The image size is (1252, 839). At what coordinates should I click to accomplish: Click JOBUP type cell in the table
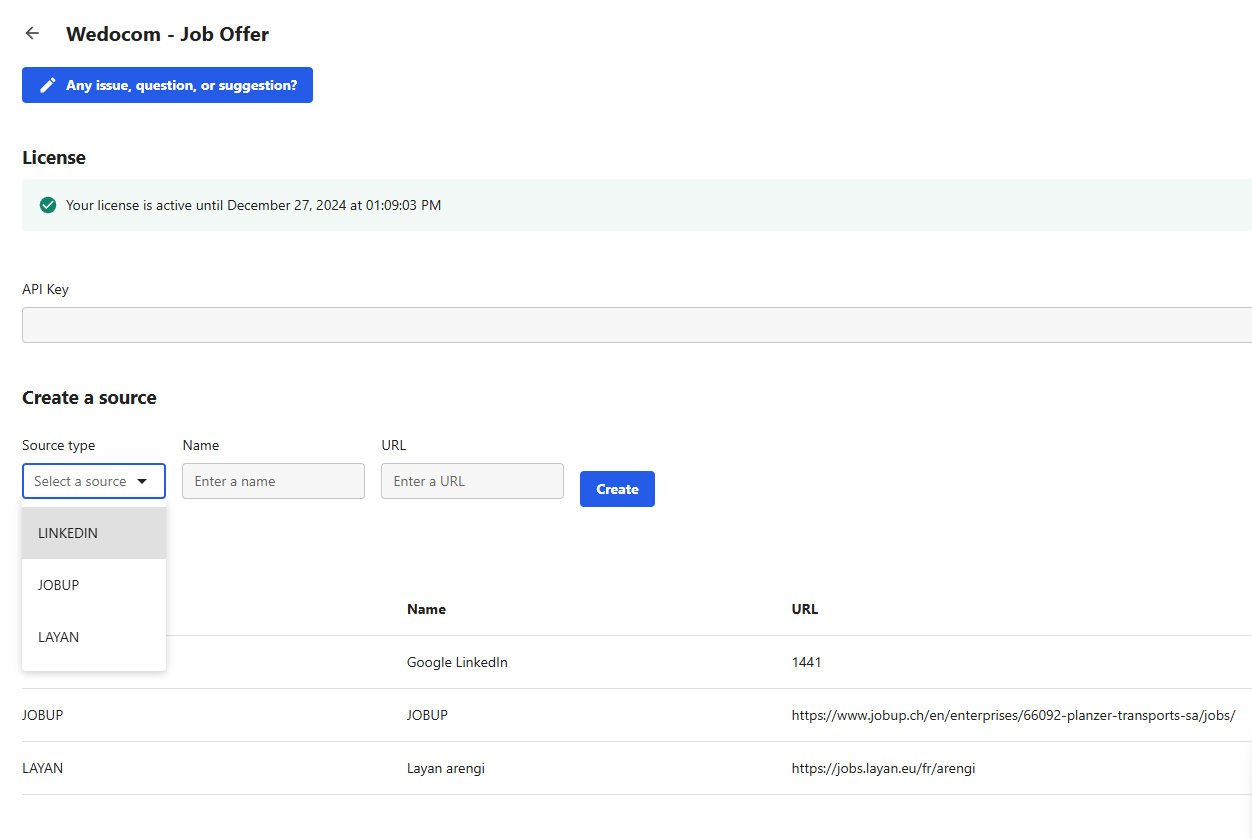pos(43,715)
